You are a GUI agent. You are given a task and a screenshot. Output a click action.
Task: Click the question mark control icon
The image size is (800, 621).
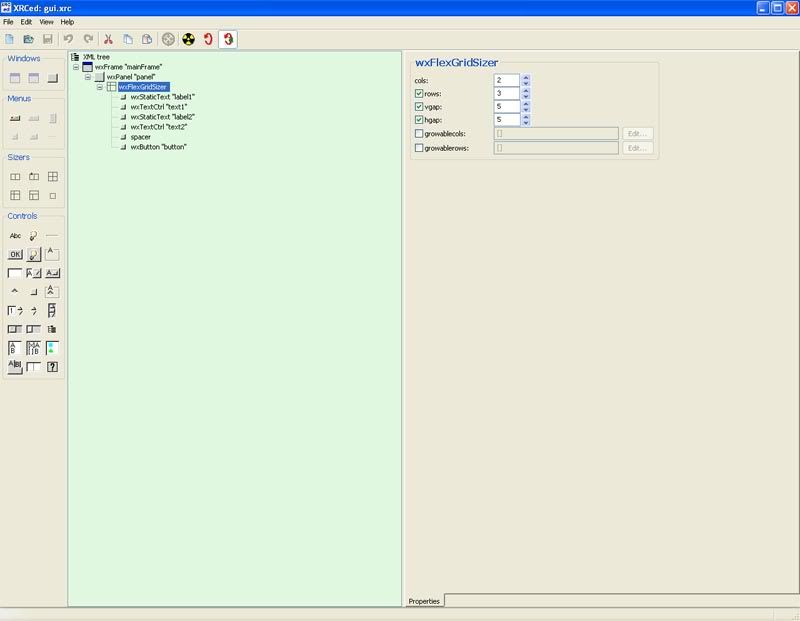[x=52, y=367]
